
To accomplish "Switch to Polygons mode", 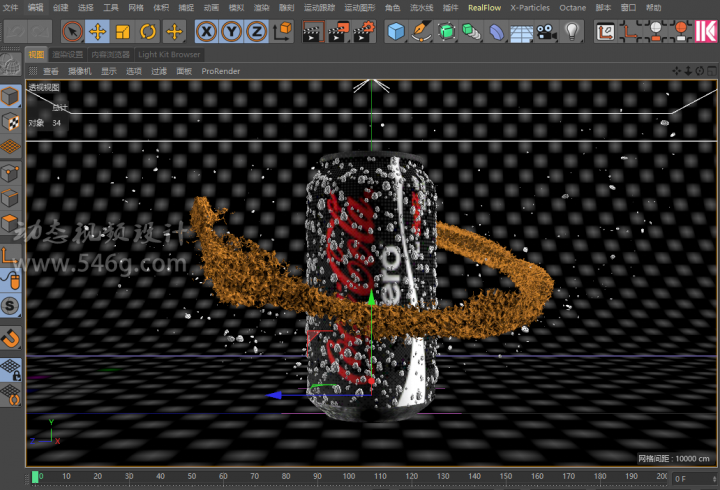I will [x=10, y=224].
